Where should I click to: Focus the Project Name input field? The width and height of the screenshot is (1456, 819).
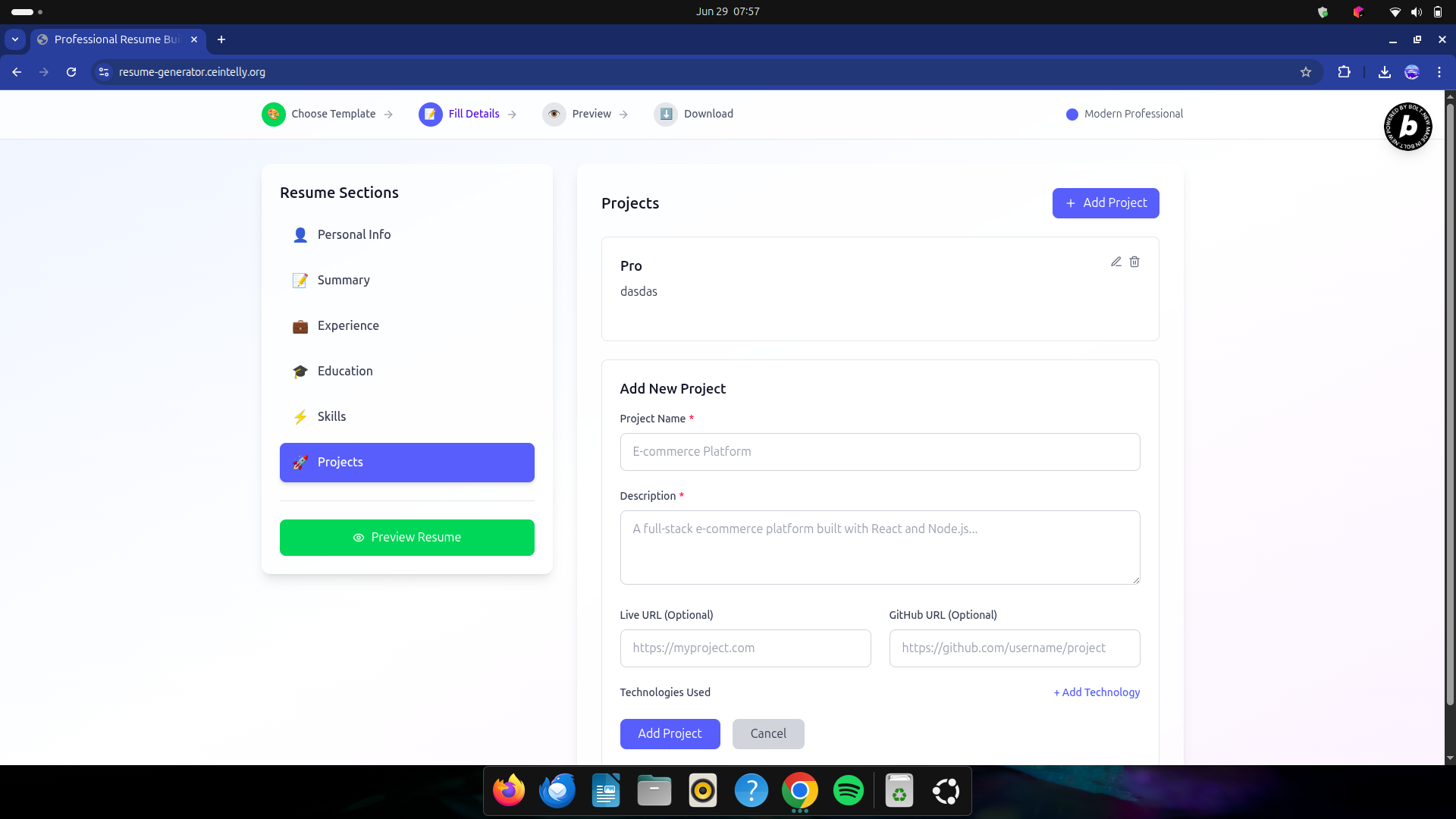[880, 452]
